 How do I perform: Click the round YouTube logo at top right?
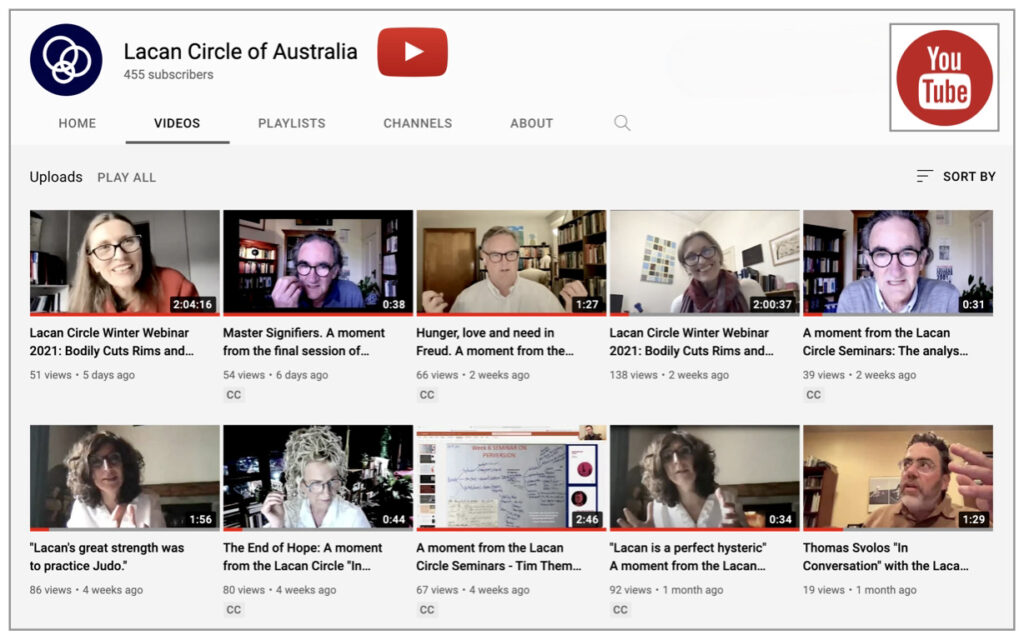pos(944,78)
